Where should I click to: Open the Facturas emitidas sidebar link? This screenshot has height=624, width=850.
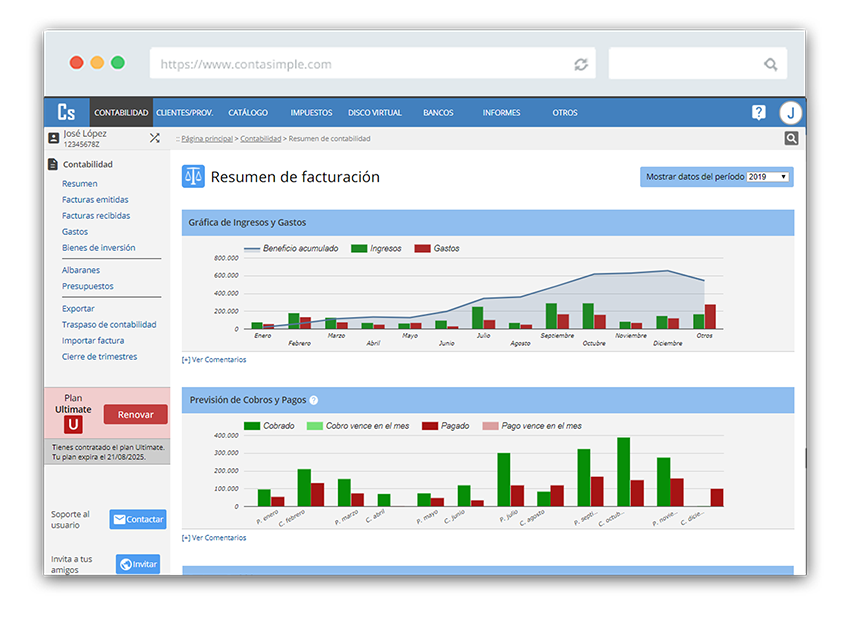[95, 200]
